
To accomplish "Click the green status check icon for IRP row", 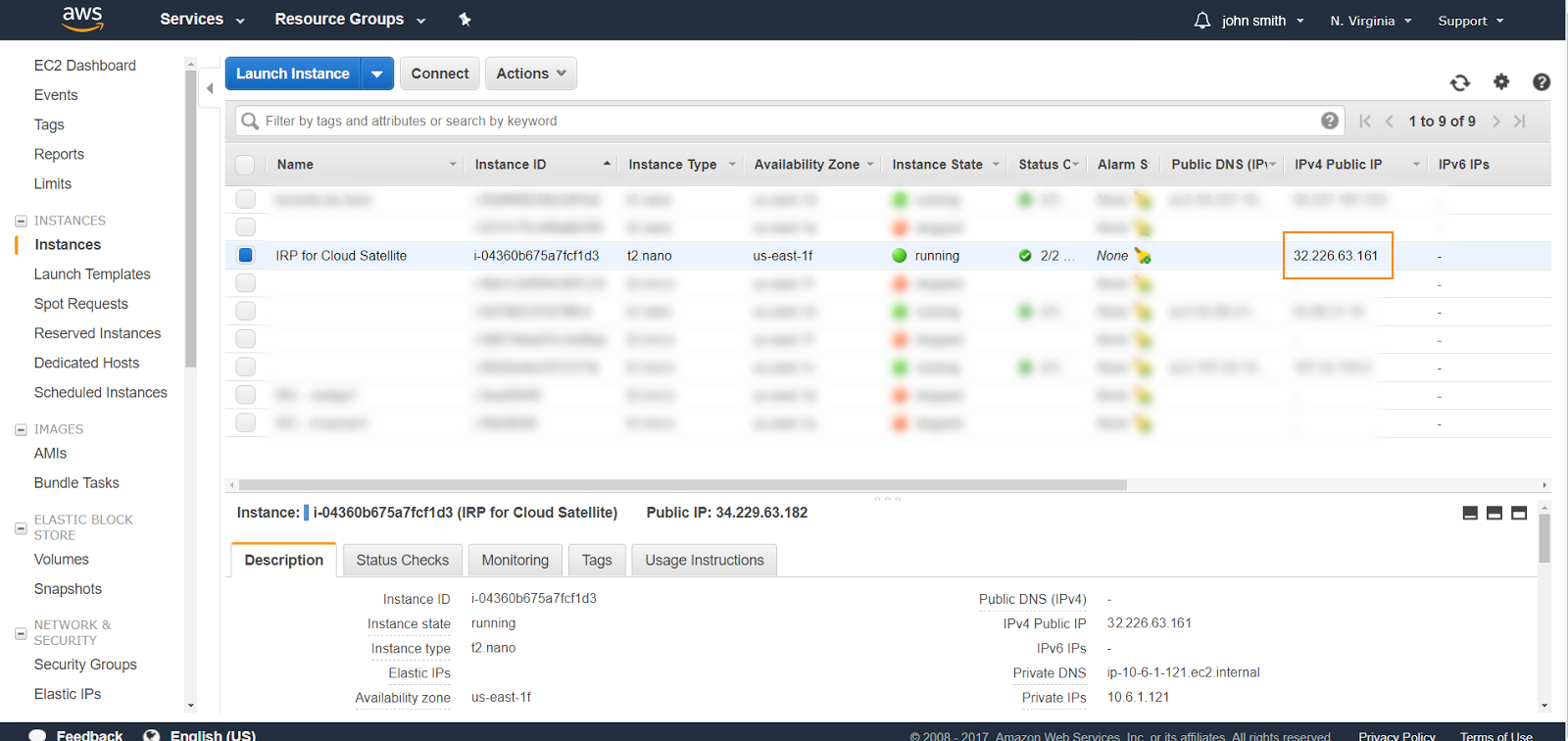I will tap(1025, 256).
